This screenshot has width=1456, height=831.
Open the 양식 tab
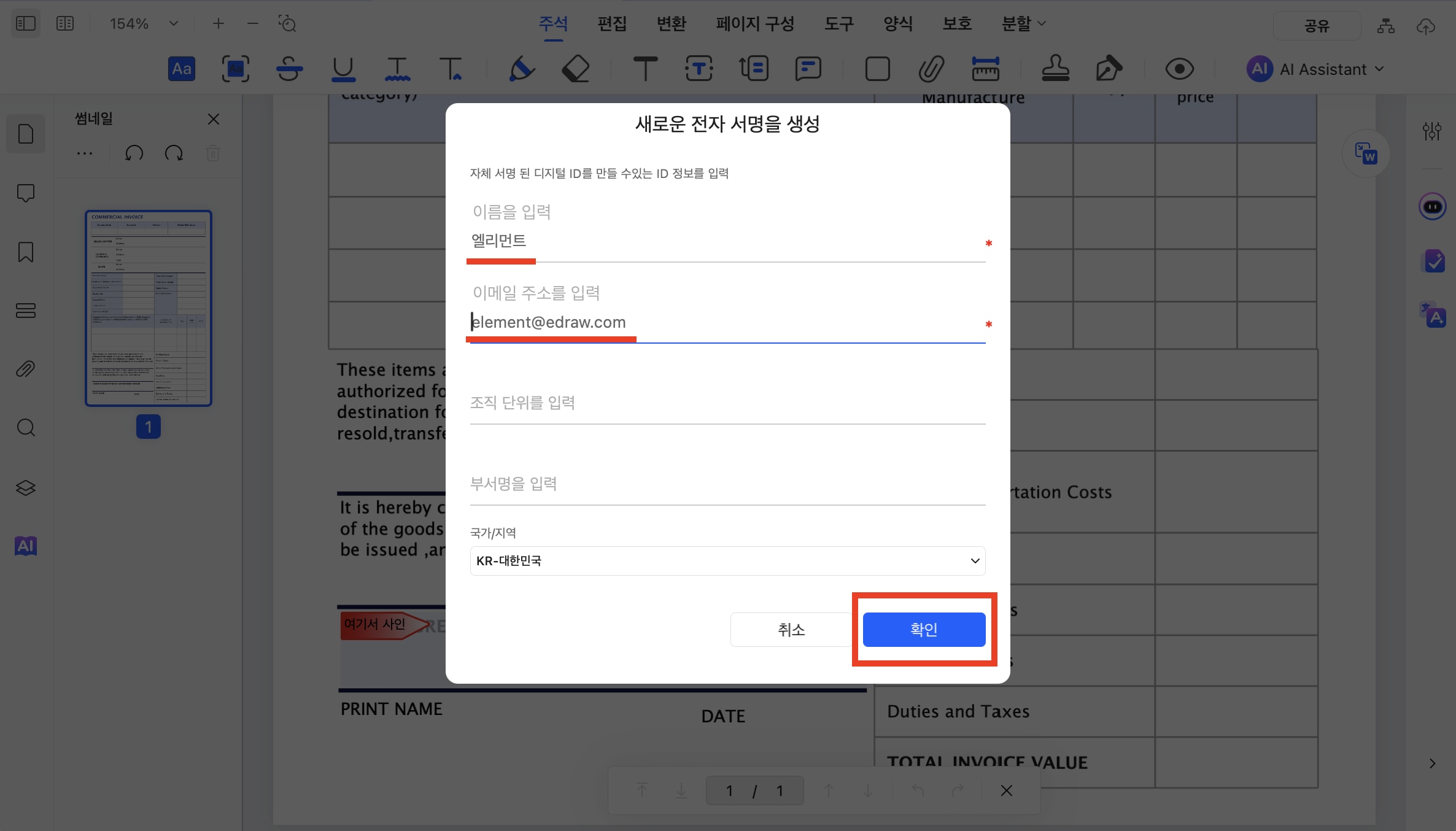(x=898, y=24)
